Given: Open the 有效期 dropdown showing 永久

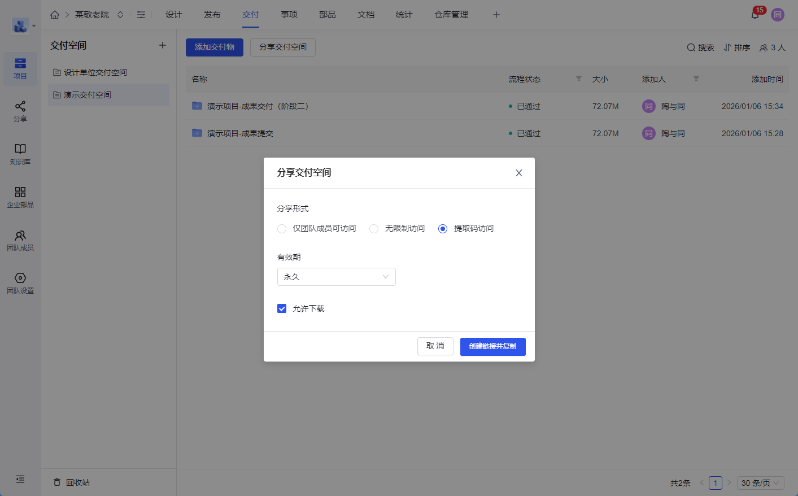Looking at the screenshot, I should [x=336, y=277].
